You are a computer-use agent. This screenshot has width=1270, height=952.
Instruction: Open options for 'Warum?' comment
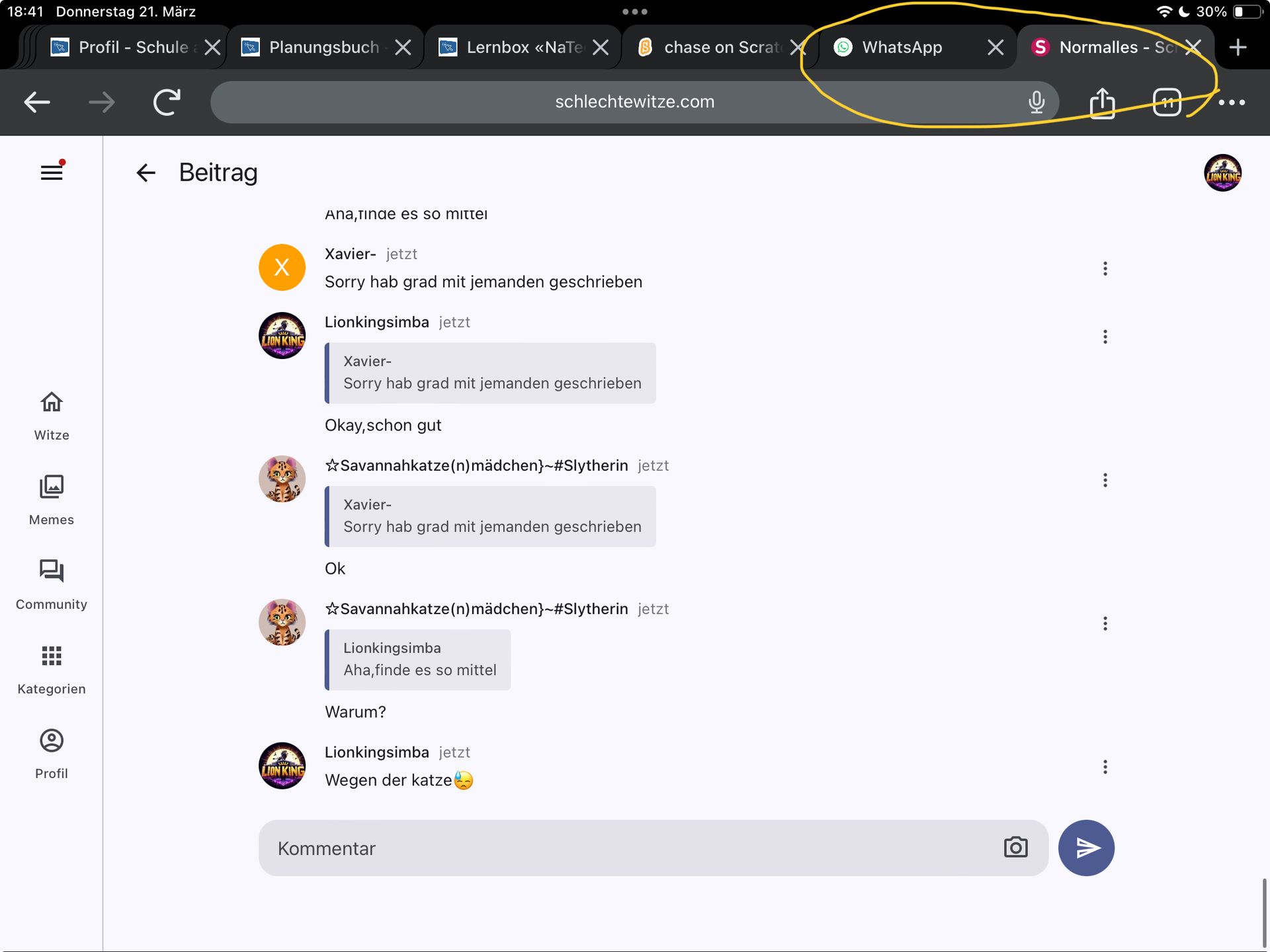[x=1105, y=623]
